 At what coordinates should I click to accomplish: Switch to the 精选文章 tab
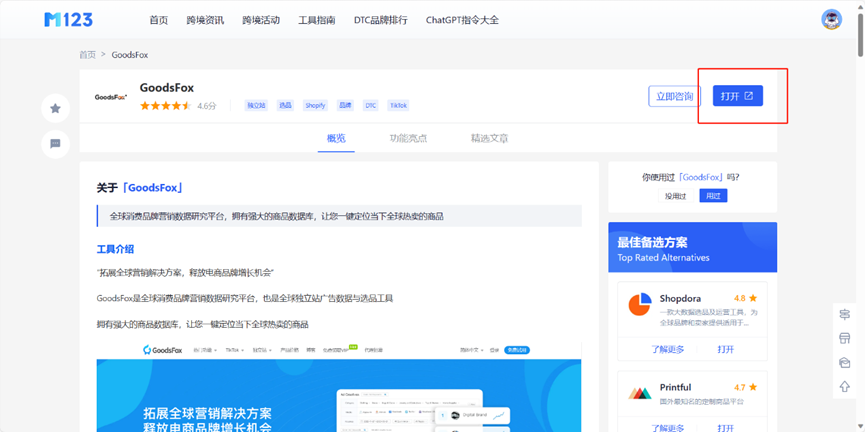[489, 138]
